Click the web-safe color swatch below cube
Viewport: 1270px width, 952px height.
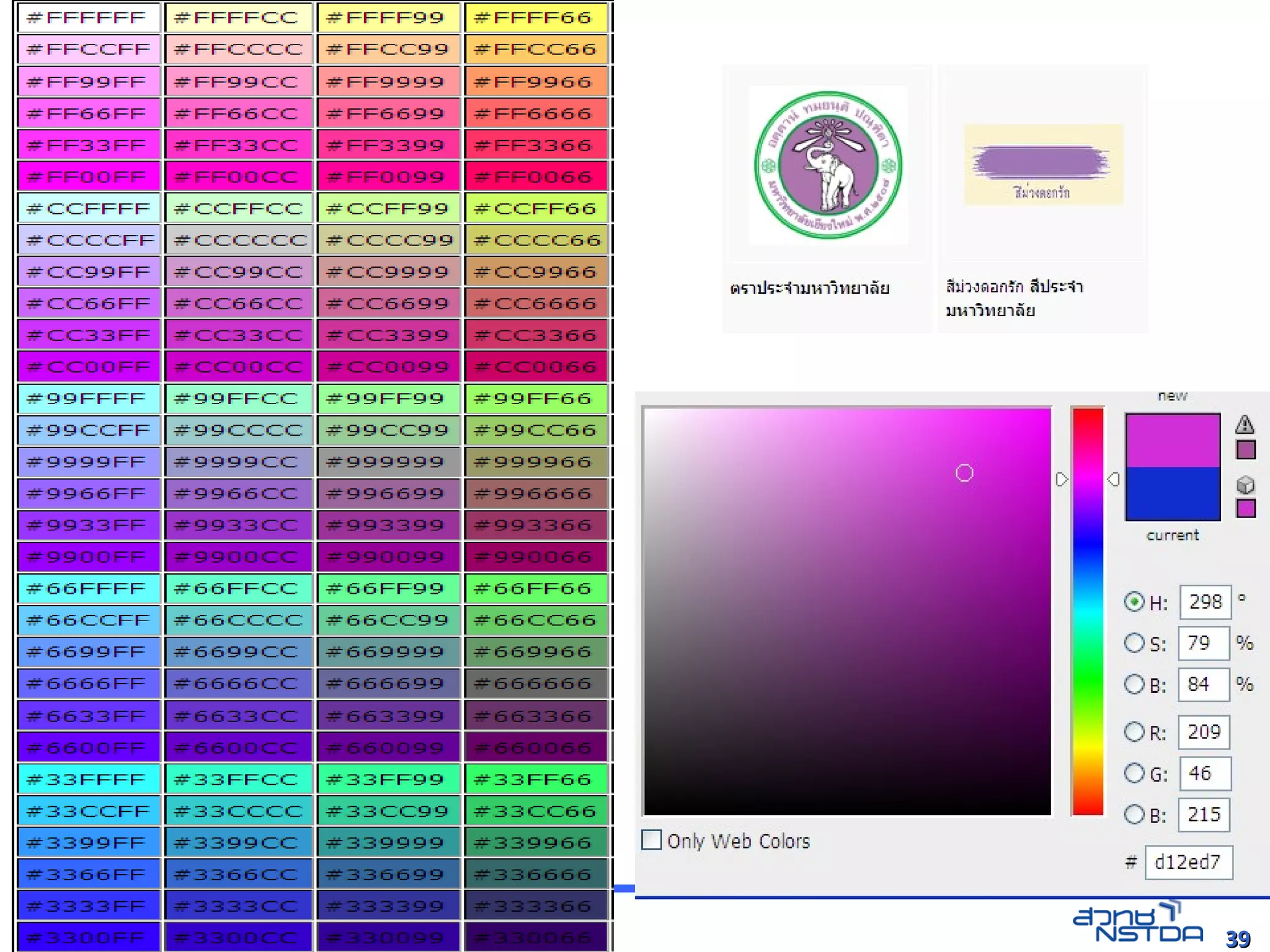tap(1245, 508)
